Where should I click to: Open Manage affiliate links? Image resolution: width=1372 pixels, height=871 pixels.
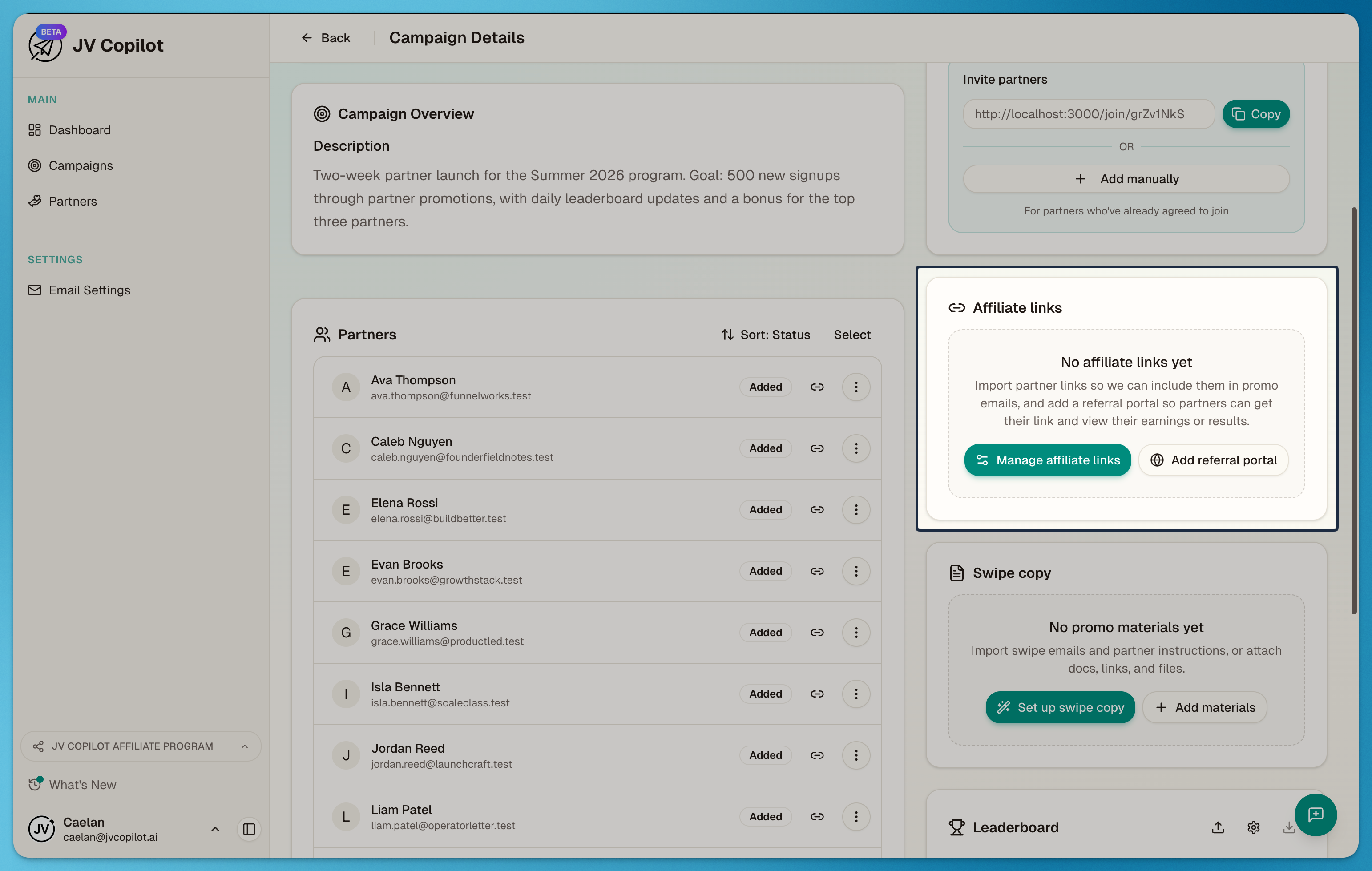pos(1047,460)
